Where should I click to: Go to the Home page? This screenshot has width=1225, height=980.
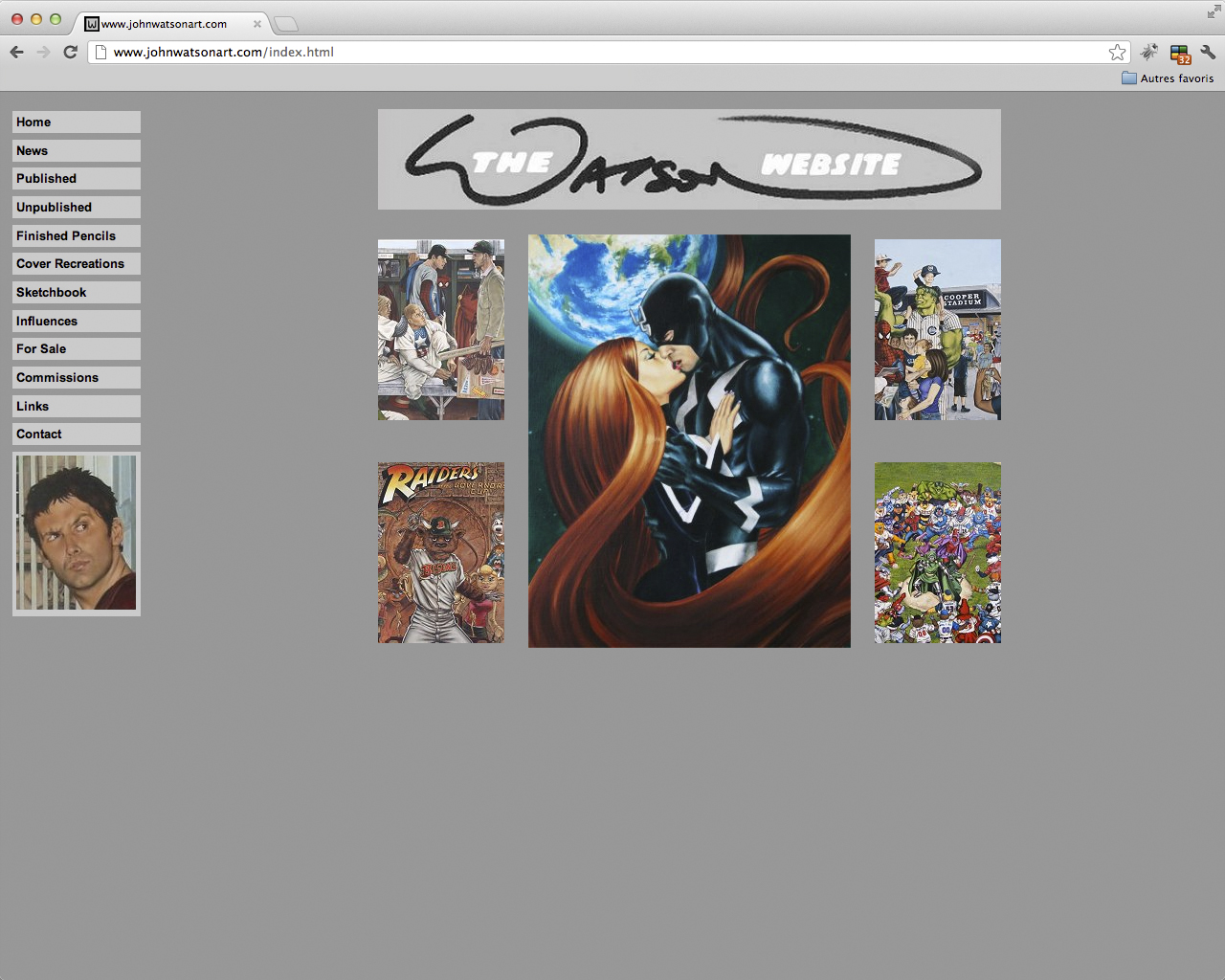pos(77,122)
